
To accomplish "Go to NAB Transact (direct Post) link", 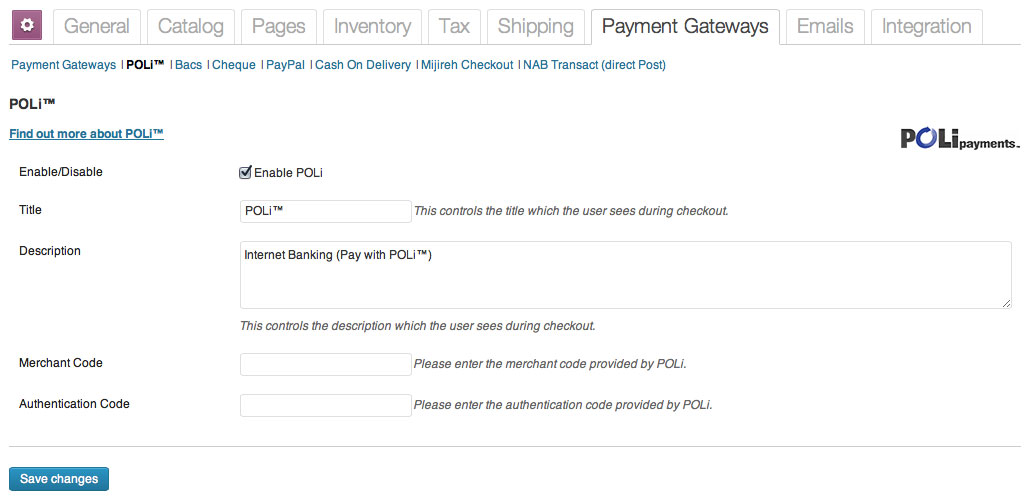I will (594, 65).
